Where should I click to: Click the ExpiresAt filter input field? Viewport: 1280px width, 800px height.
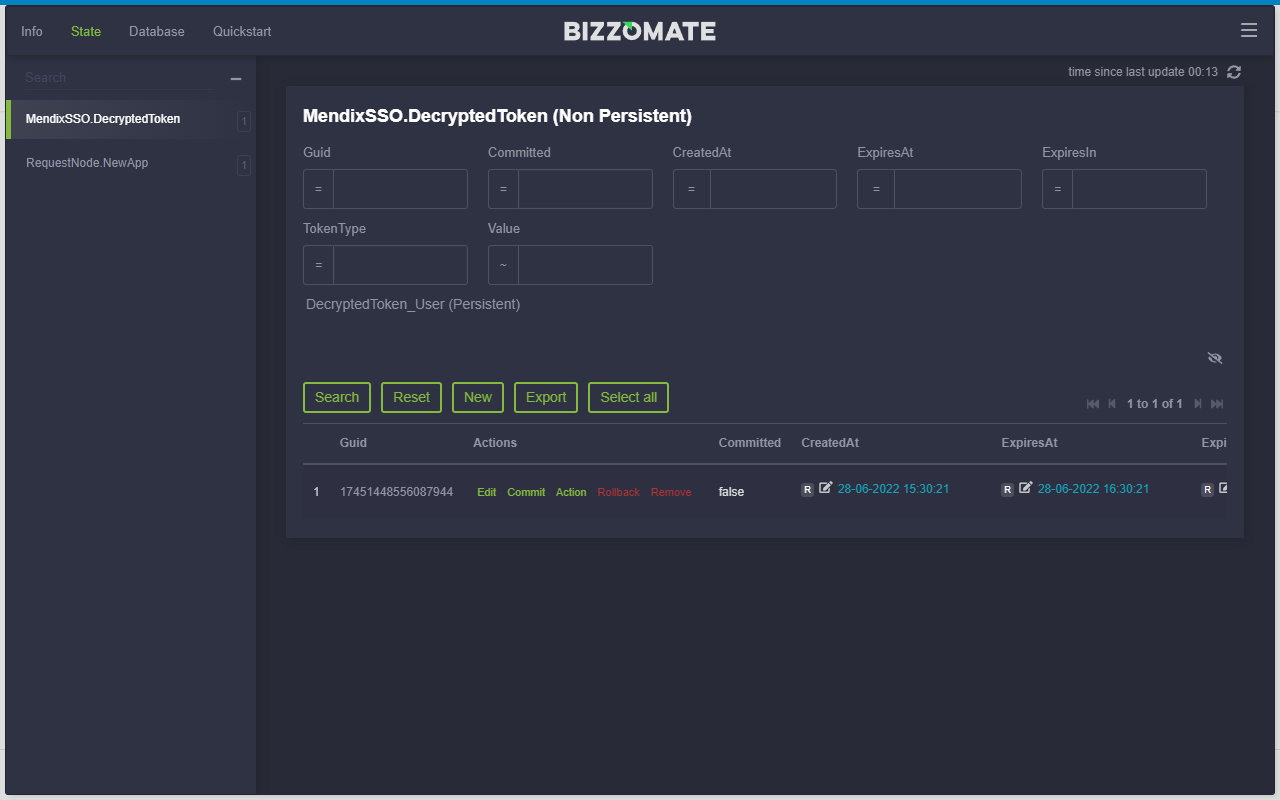click(958, 189)
